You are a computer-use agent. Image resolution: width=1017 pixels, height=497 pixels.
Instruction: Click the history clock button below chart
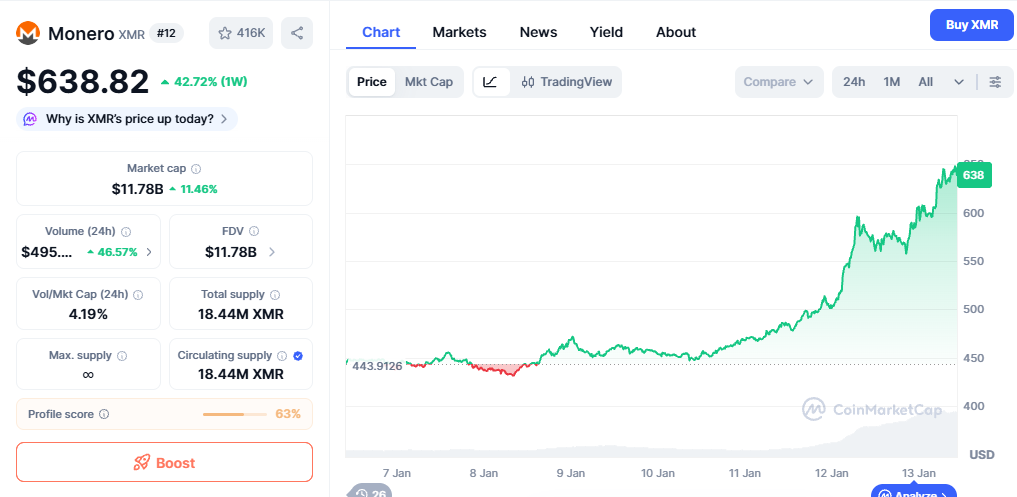pos(370,491)
